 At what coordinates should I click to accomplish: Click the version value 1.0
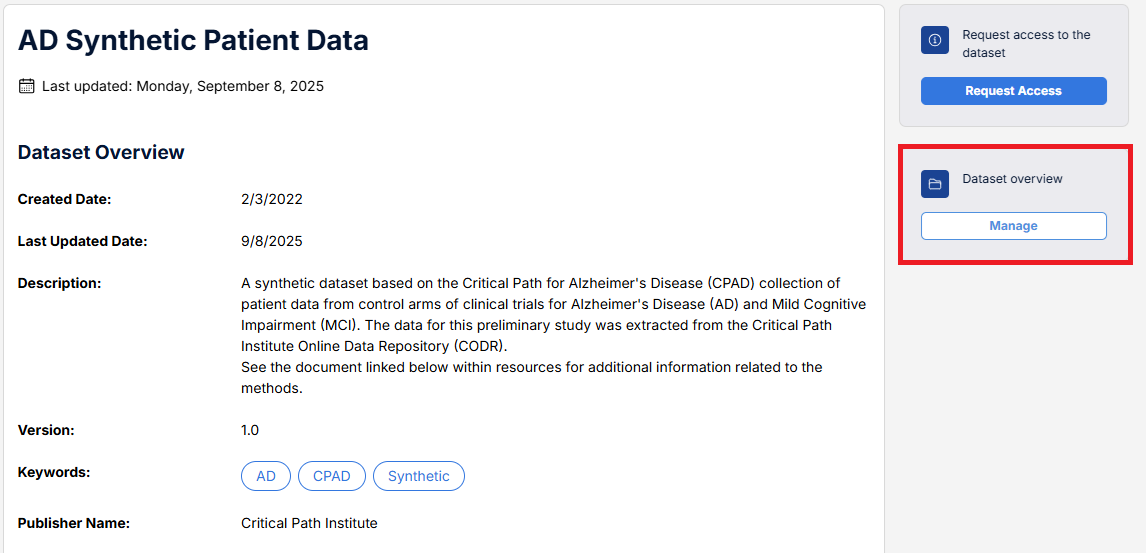tap(250, 430)
